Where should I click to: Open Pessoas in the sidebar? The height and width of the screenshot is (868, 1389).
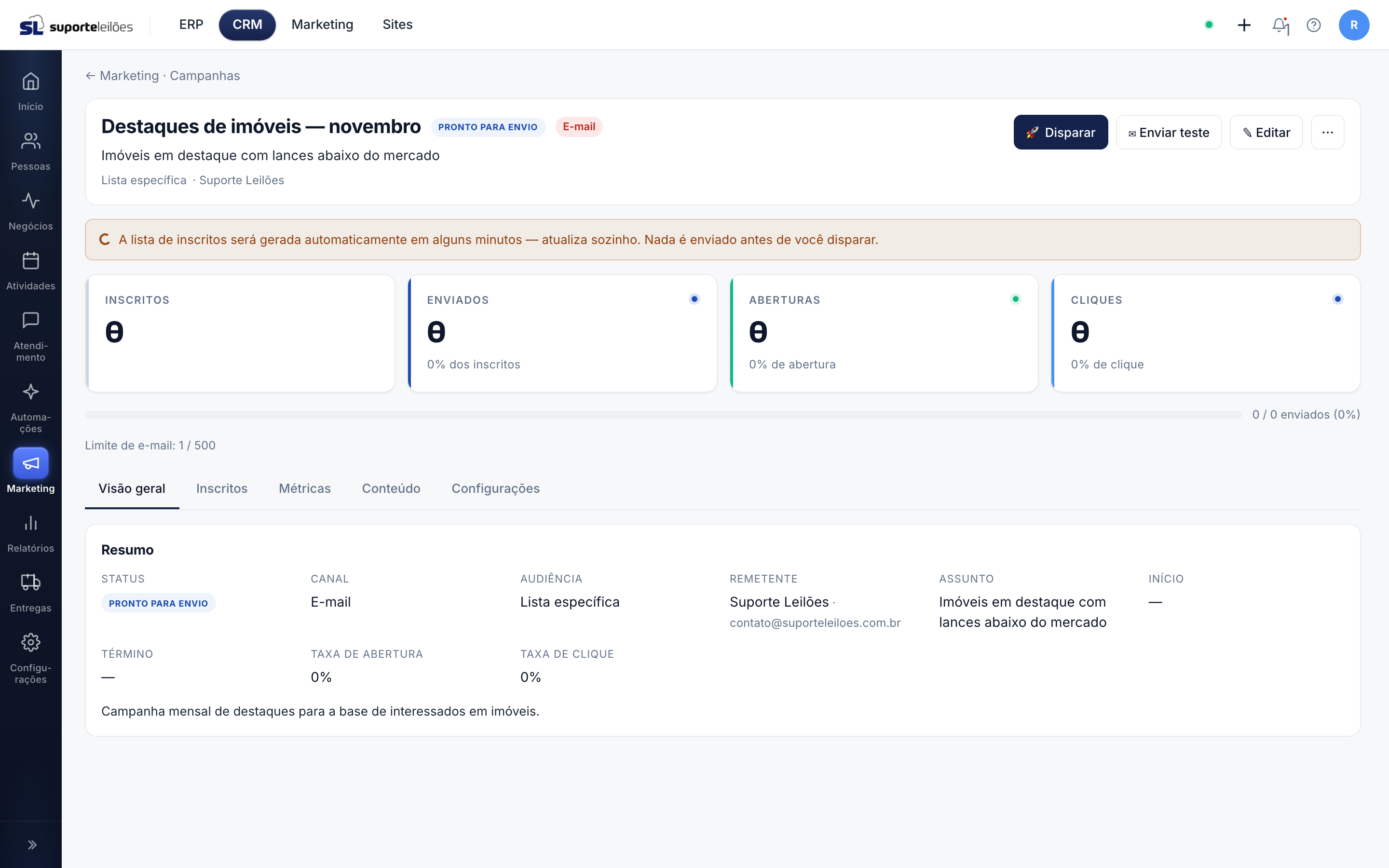coord(30,151)
